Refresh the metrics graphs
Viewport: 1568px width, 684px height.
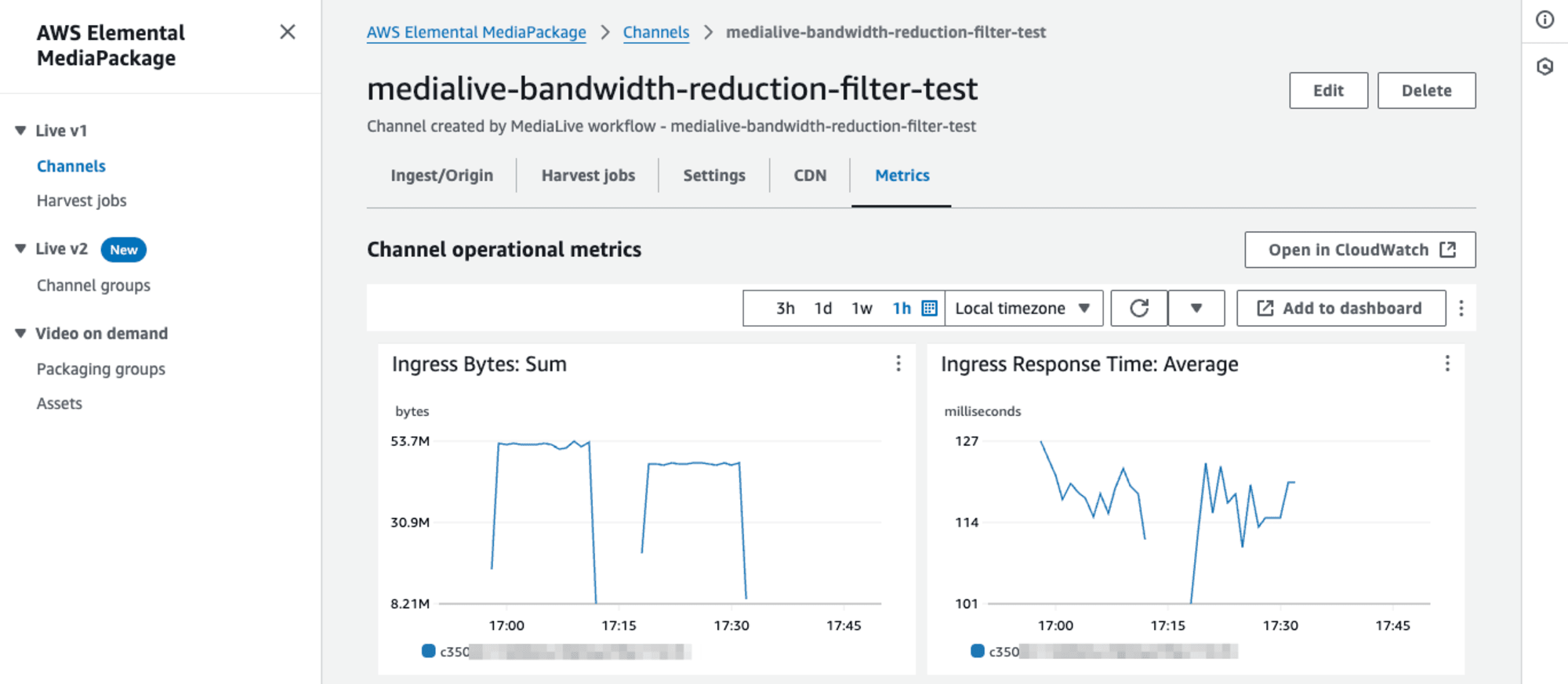click(1139, 308)
